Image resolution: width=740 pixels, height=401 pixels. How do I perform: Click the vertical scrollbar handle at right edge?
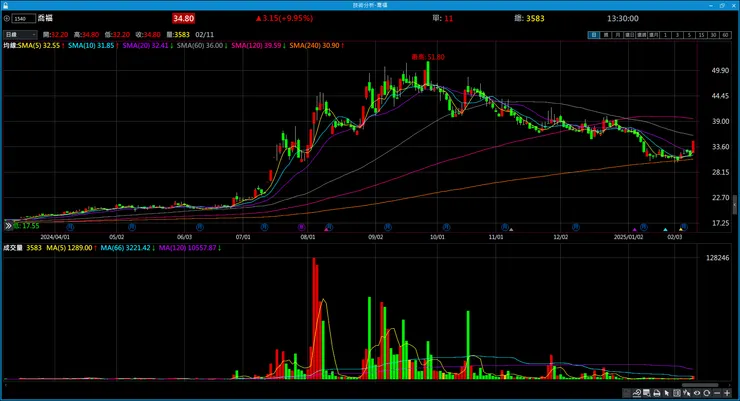735,205
